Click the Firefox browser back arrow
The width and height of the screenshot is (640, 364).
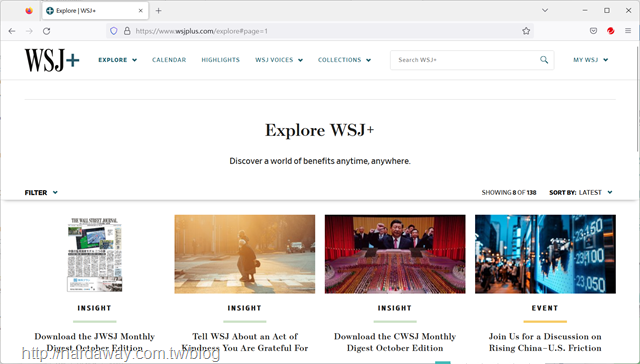pos(12,31)
